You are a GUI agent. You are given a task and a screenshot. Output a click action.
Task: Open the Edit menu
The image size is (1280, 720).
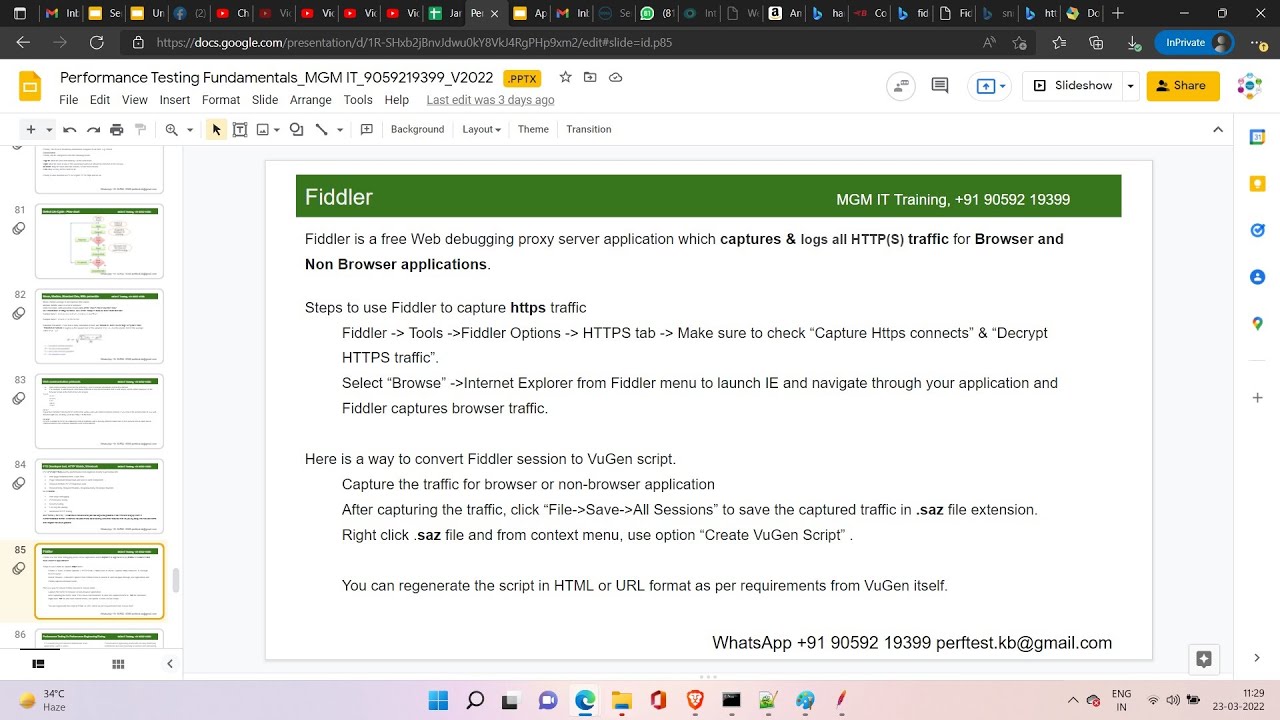100,100
